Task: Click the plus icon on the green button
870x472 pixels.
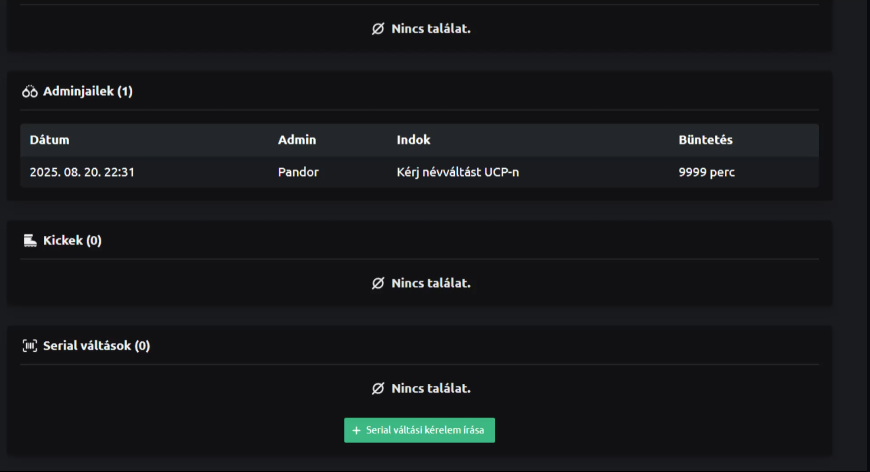Action: (x=357, y=430)
